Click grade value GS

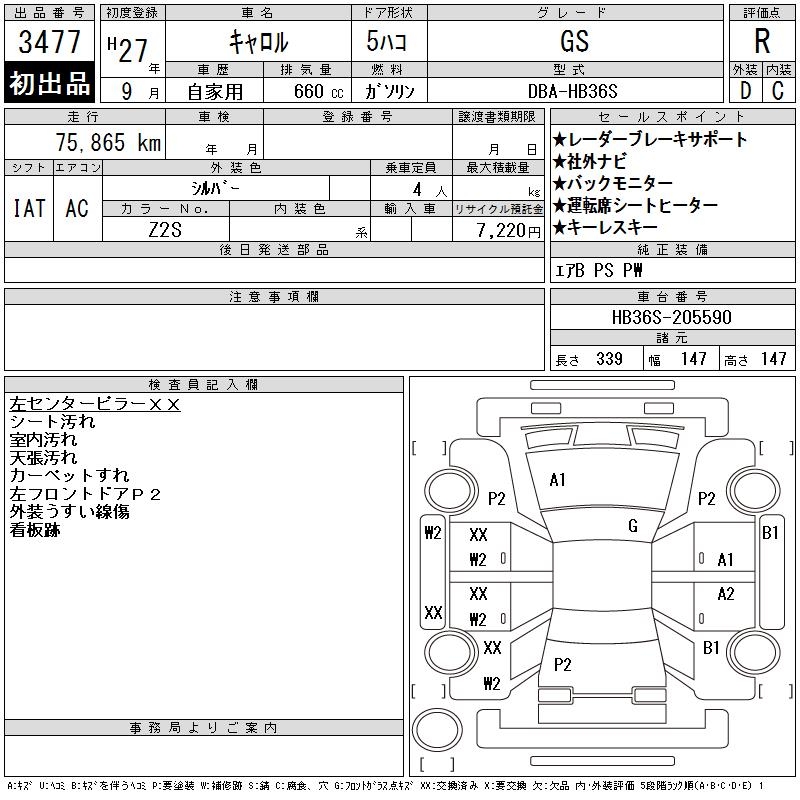click(x=574, y=41)
